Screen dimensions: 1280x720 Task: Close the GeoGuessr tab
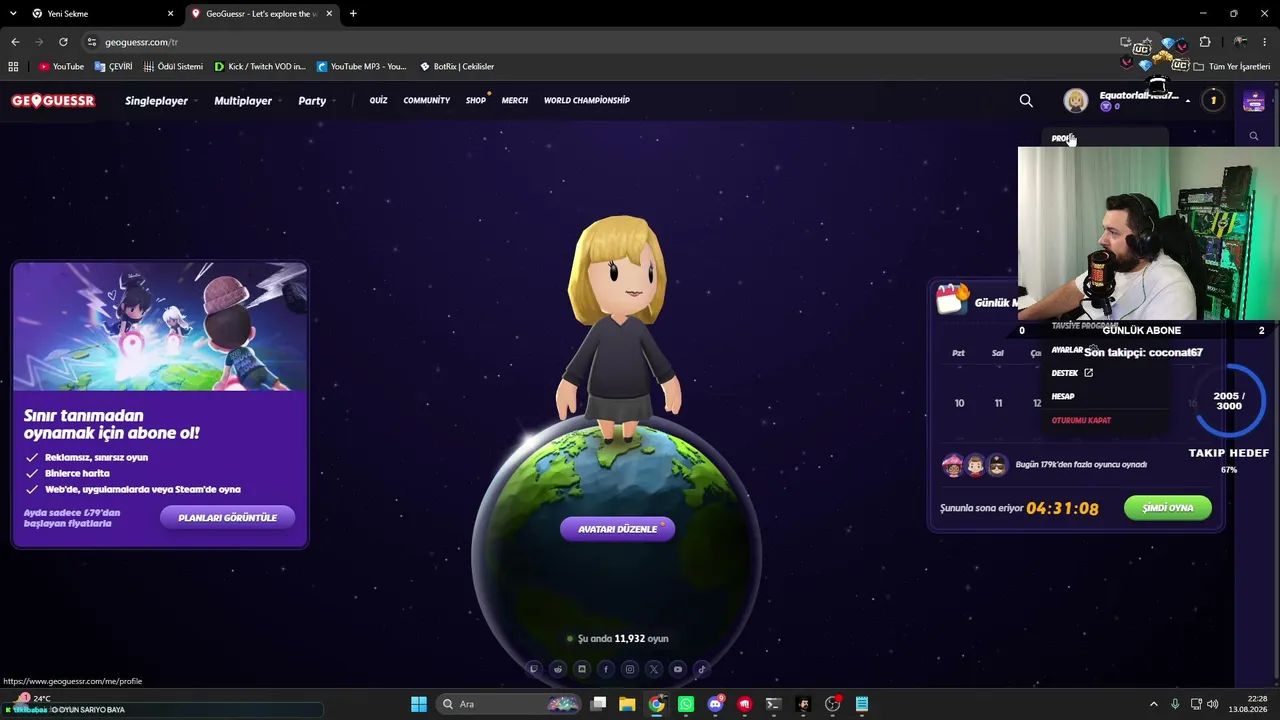[331, 14]
